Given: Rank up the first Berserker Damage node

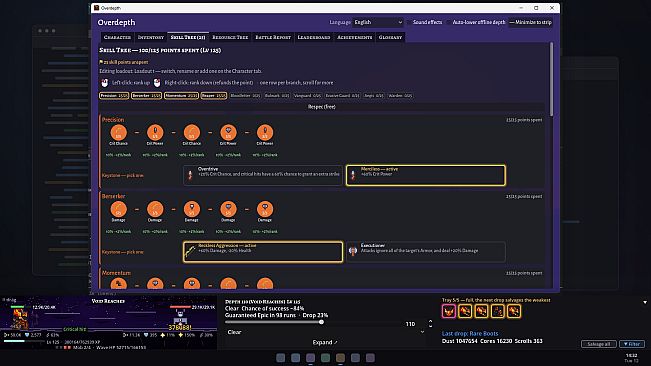Looking at the screenshot, I should [x=118, y=209].
